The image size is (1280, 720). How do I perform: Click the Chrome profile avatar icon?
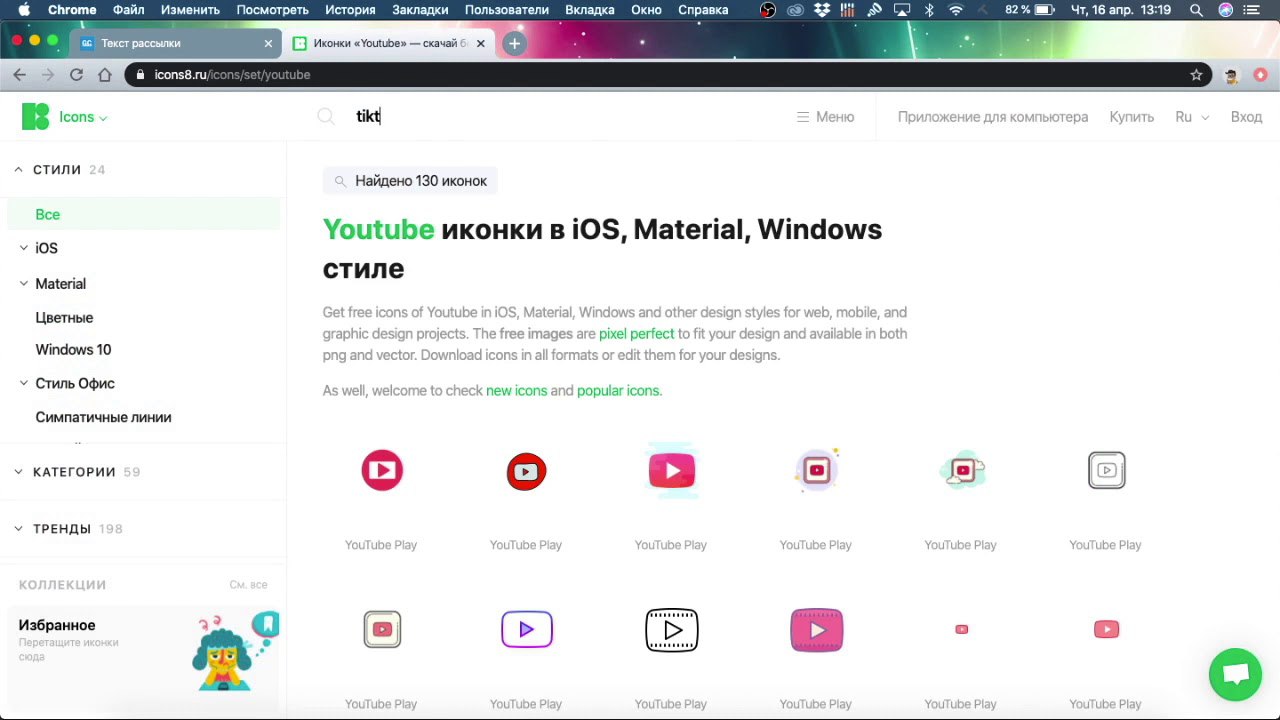tap(1231, 75)
